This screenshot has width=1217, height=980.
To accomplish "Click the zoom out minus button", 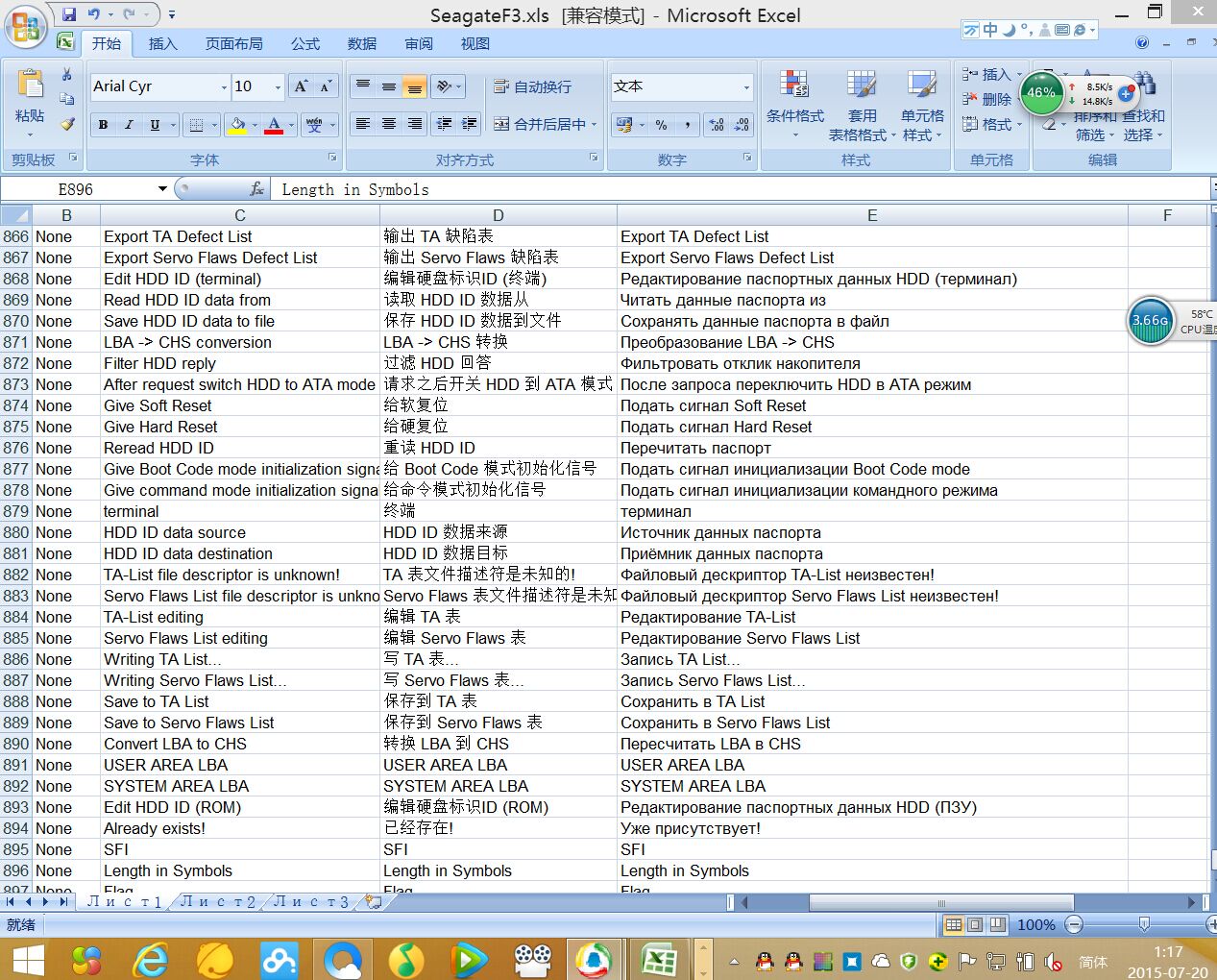I will click(1074, 924).
